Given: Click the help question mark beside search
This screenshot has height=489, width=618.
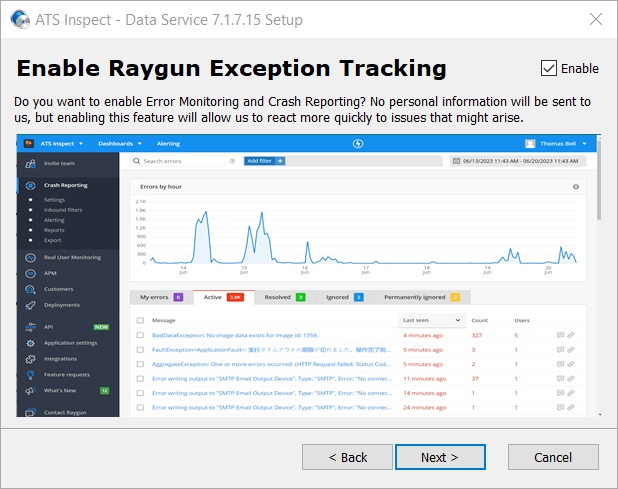Looking at the screenshot, I should tap(232, 161).
